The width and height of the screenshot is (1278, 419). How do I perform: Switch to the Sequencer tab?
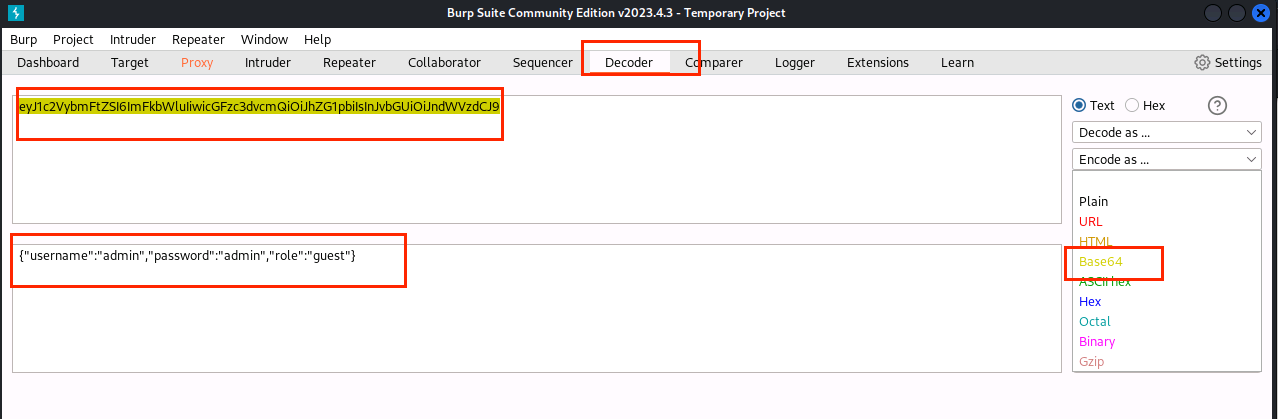click(x=542, y=62)
